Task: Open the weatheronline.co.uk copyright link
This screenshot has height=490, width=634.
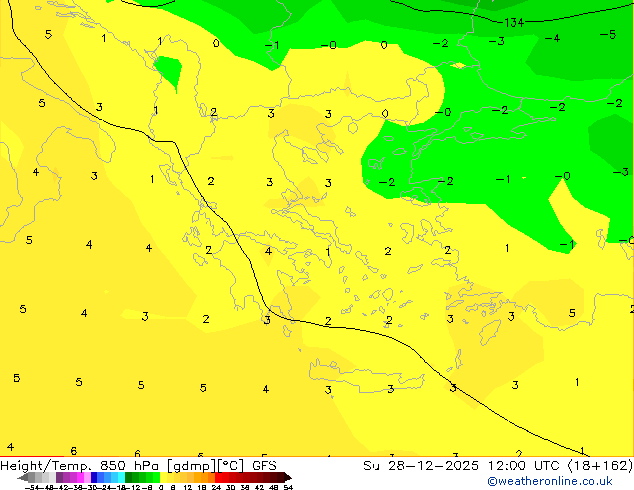Action: (x=549, y=481)
